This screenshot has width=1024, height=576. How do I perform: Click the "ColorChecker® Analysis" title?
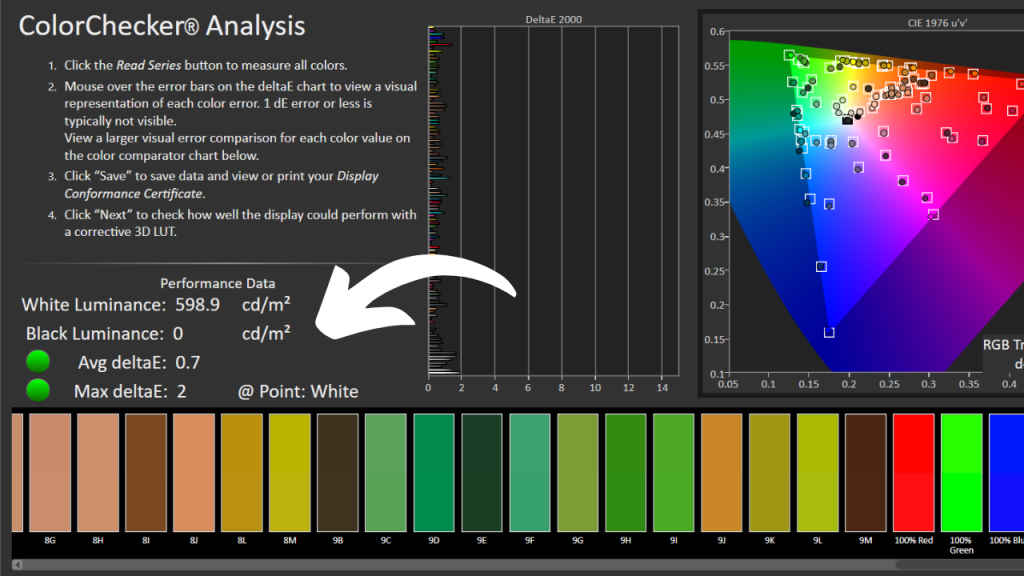click(x=162, y=26)
